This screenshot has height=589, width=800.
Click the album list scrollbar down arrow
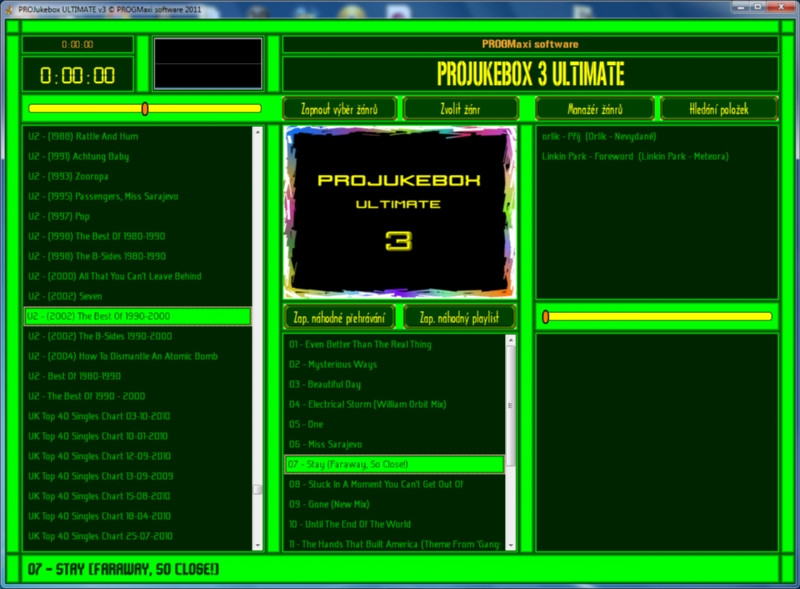pyautogui.click(x=258, y=546)
